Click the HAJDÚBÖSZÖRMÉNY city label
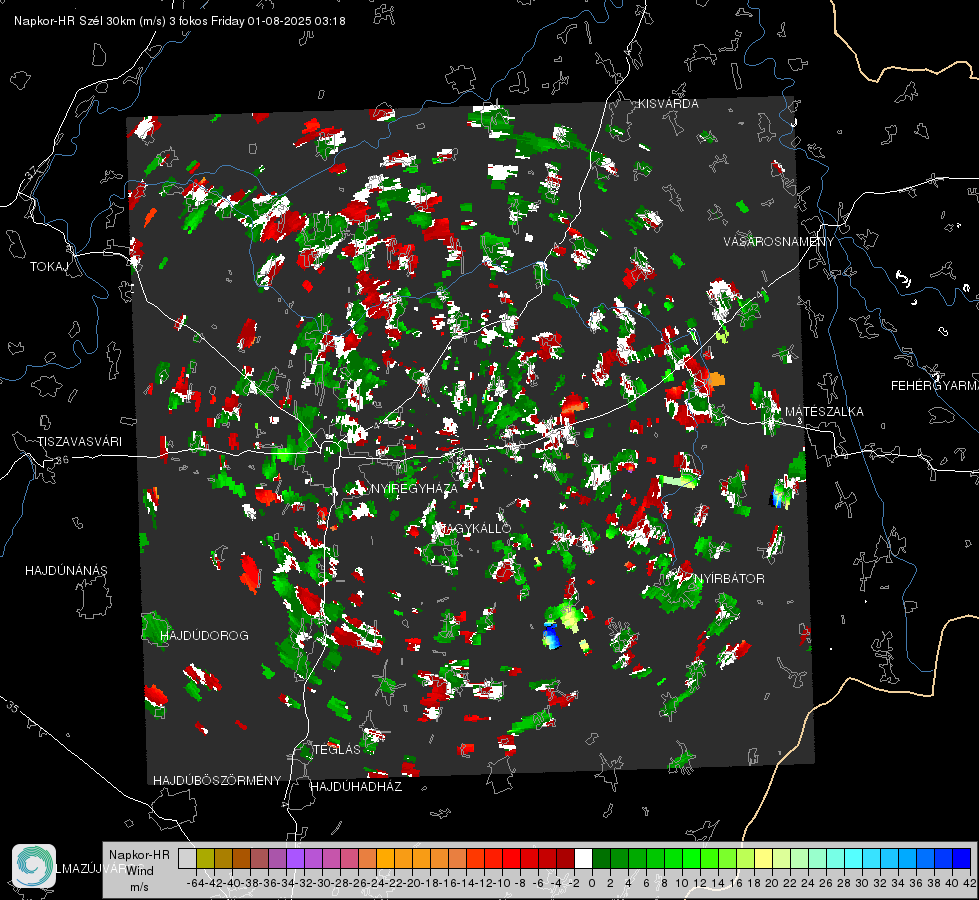979x900 pixels. (217, 781)
